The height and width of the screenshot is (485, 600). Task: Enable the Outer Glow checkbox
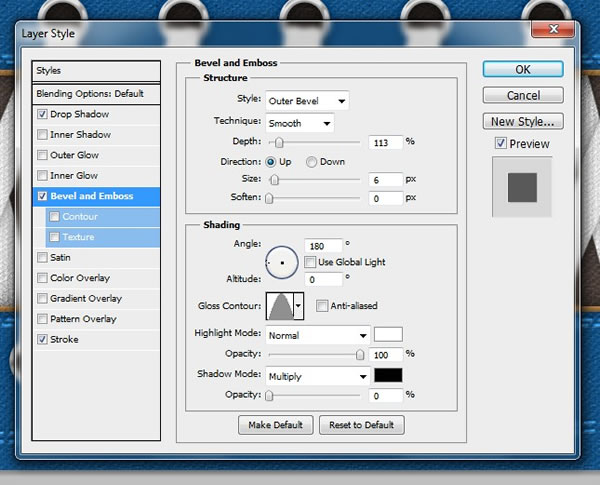click(x=42, y=155)
